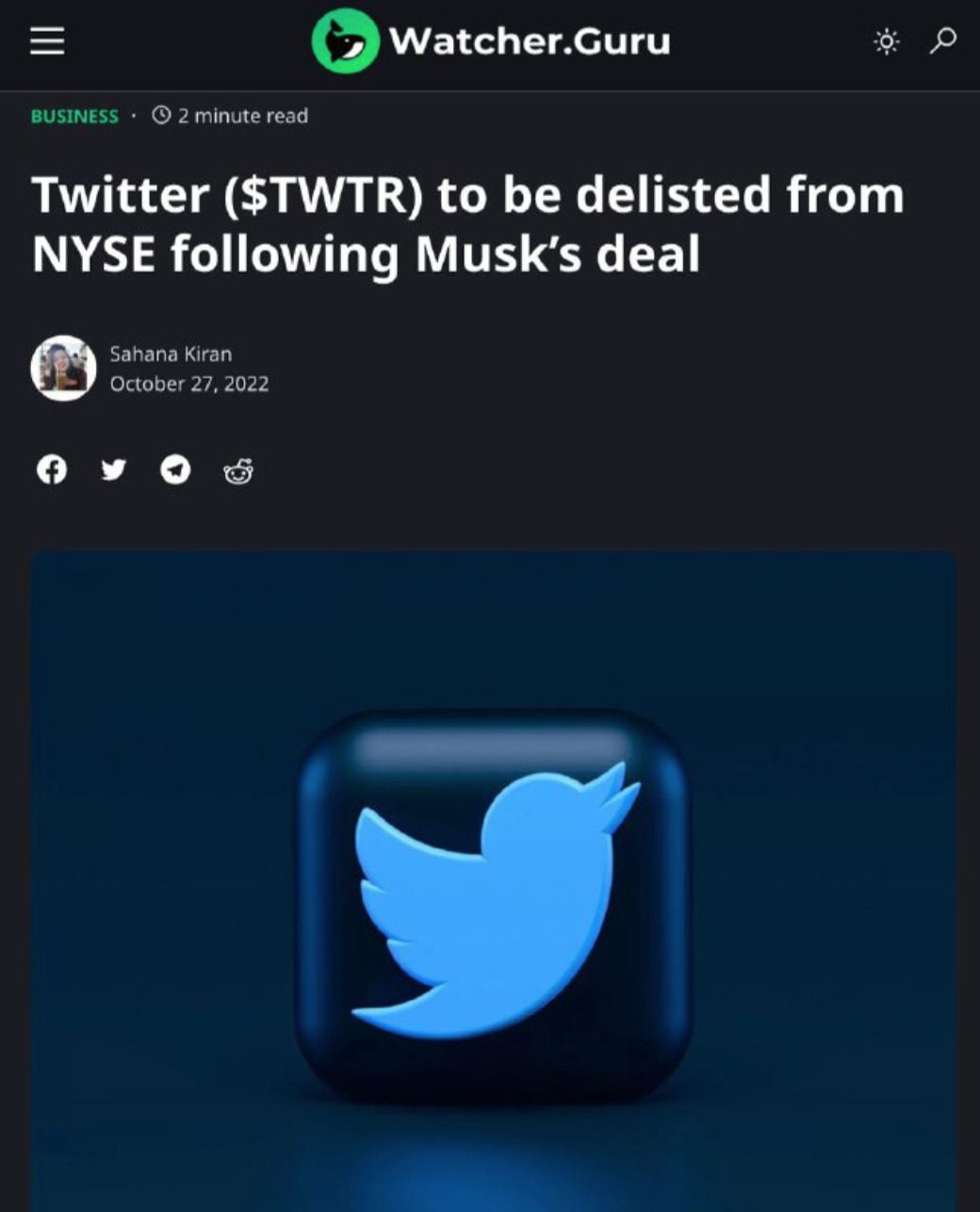980x1212 pixels.
Task: Click the word "delisted" in the headline
Action: [673, 195]
